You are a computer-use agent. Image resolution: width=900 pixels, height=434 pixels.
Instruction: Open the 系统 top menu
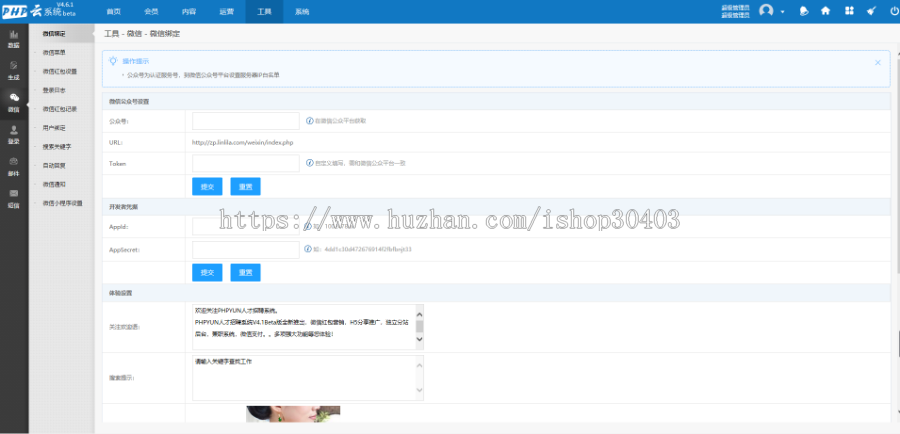click(x=302, y=11)
